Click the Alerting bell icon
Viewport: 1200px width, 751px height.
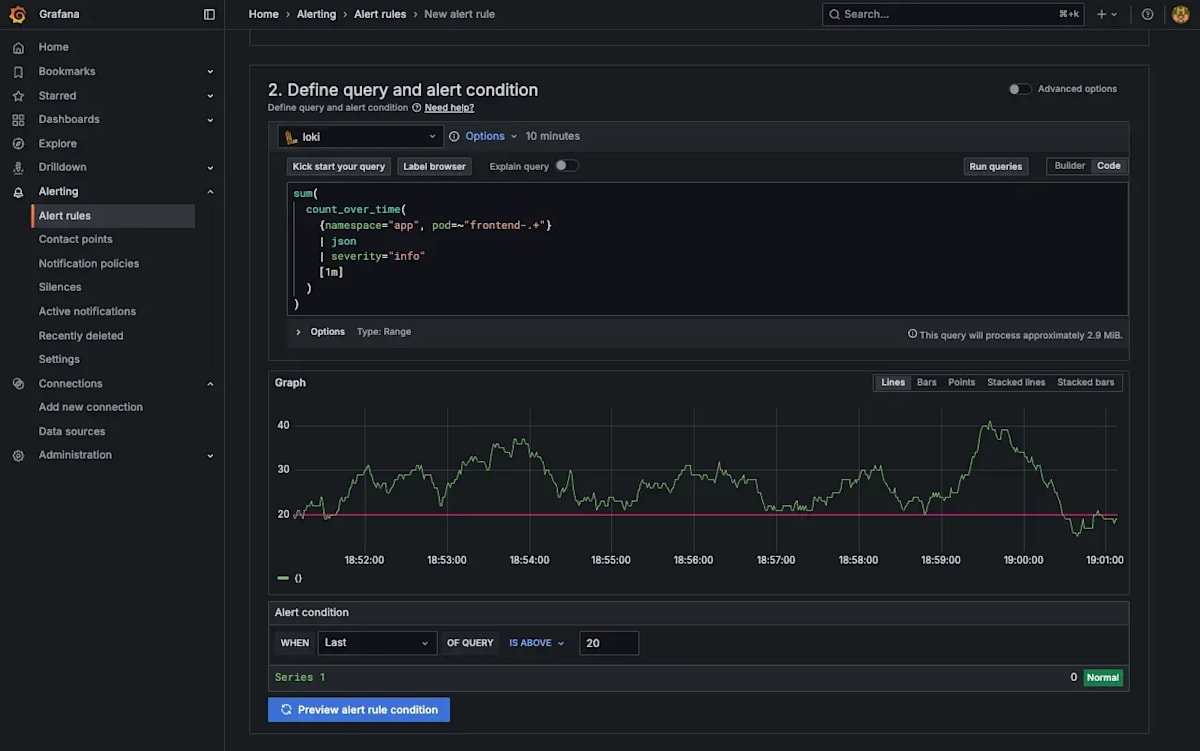tap(17, 191)
